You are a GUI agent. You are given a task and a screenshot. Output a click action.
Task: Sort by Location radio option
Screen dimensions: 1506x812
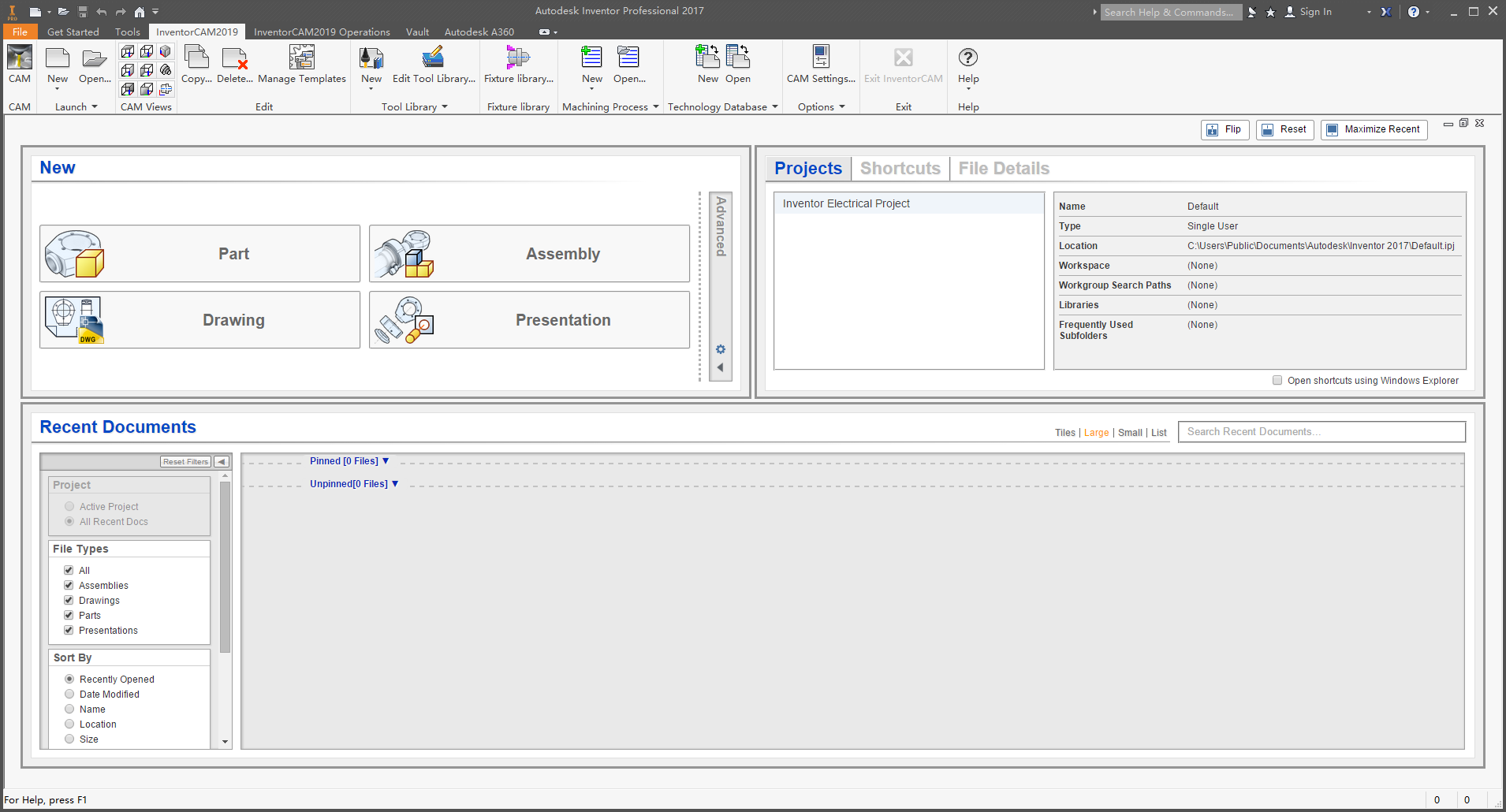(69, 724)
